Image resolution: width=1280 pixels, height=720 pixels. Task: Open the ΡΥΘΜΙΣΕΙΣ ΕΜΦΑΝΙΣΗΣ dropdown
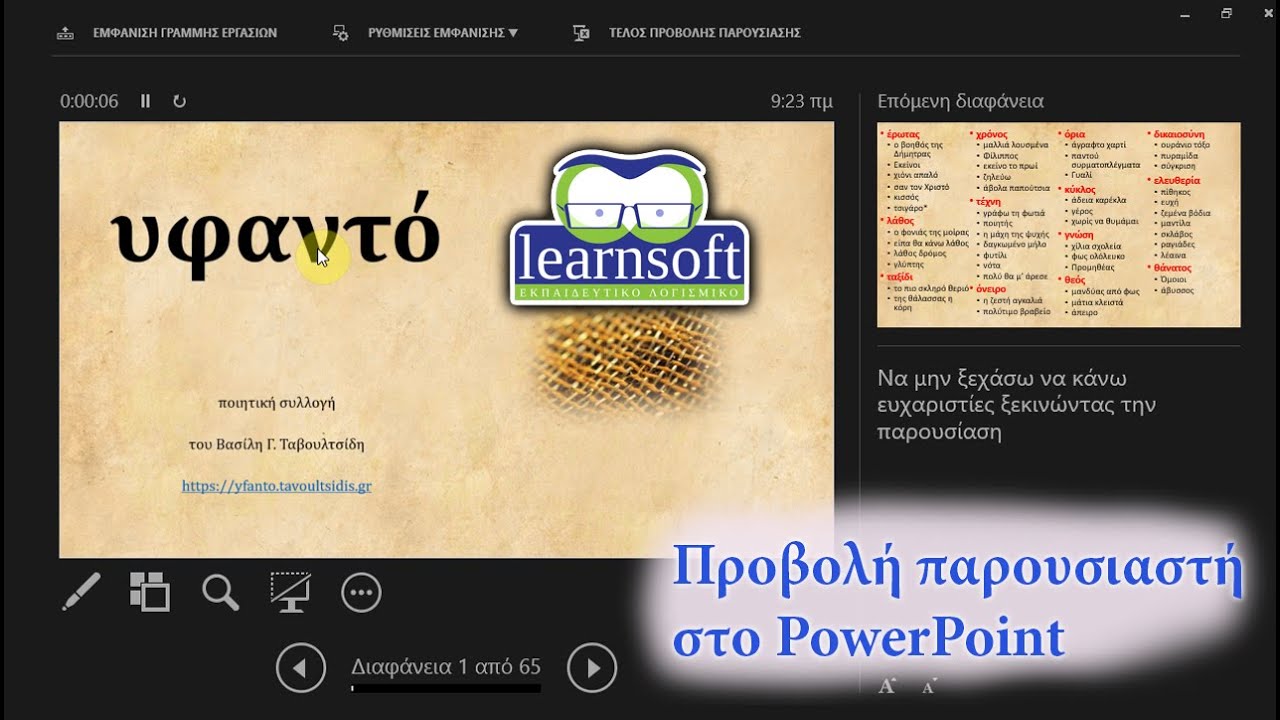coord(443,33)
